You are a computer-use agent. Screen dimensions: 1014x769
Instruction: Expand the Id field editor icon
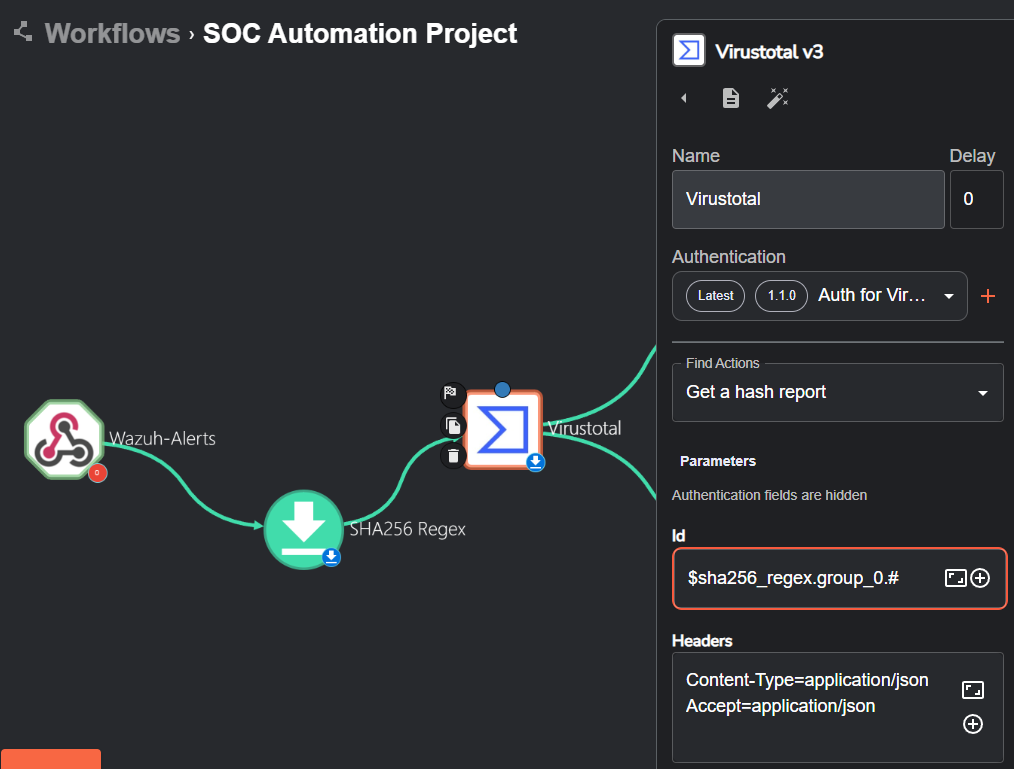point(955,578)
